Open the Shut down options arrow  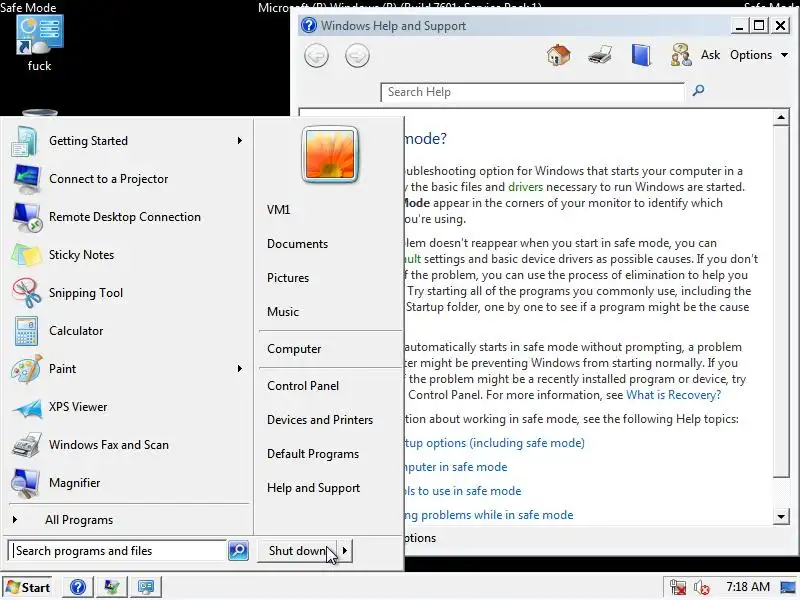coord(345,551)
